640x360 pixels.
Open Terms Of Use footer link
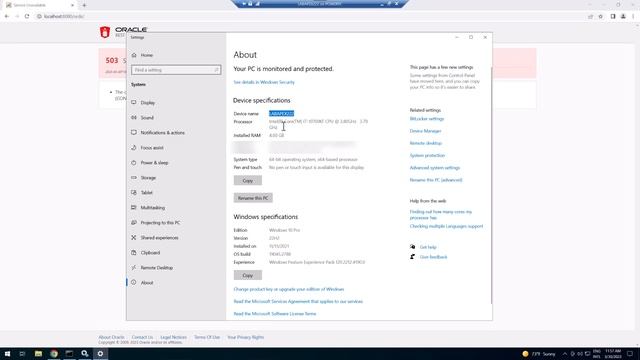tap(207, 337)
